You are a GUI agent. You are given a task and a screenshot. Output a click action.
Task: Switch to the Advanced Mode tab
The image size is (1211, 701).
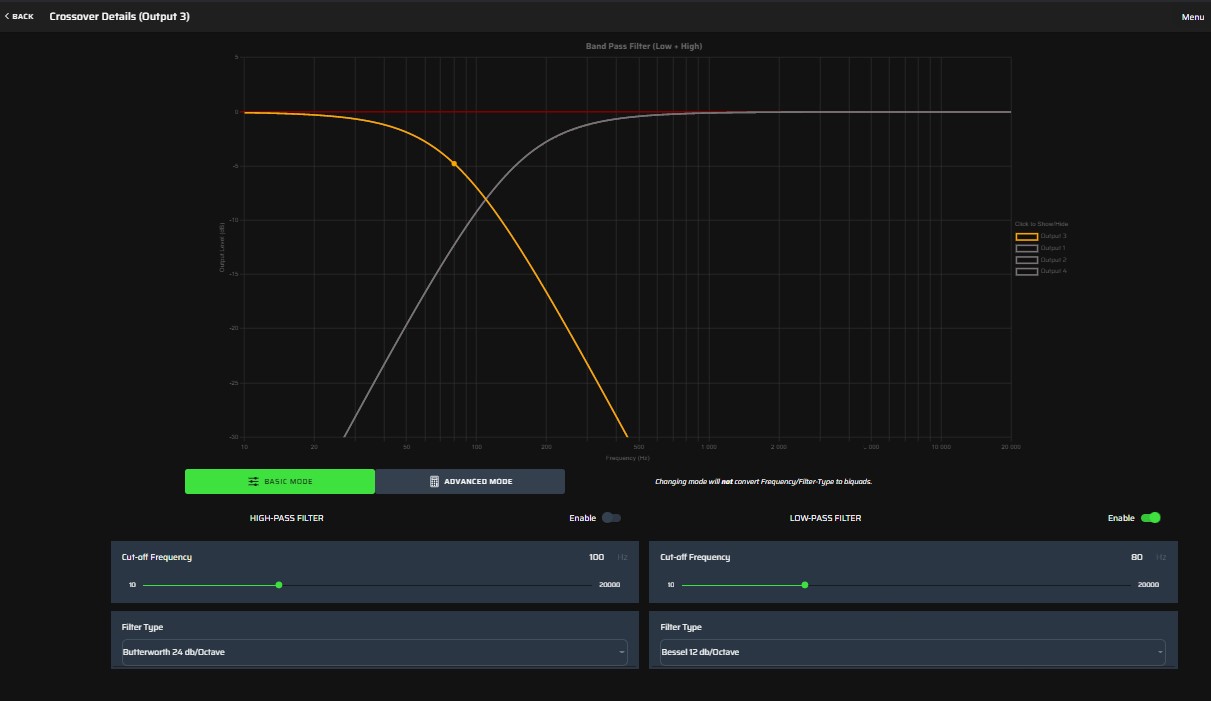(x=470, y=482)
